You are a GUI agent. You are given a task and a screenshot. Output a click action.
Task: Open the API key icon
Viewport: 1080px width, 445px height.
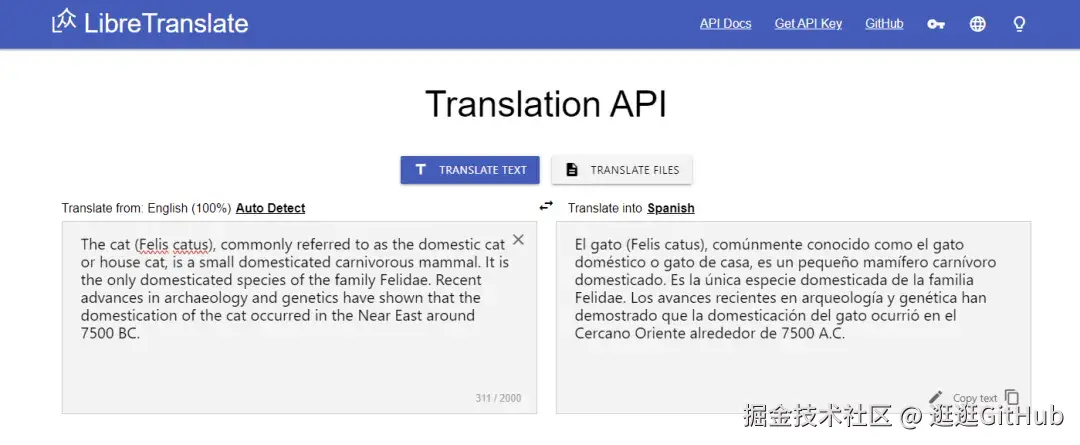(x=936, y=24)
